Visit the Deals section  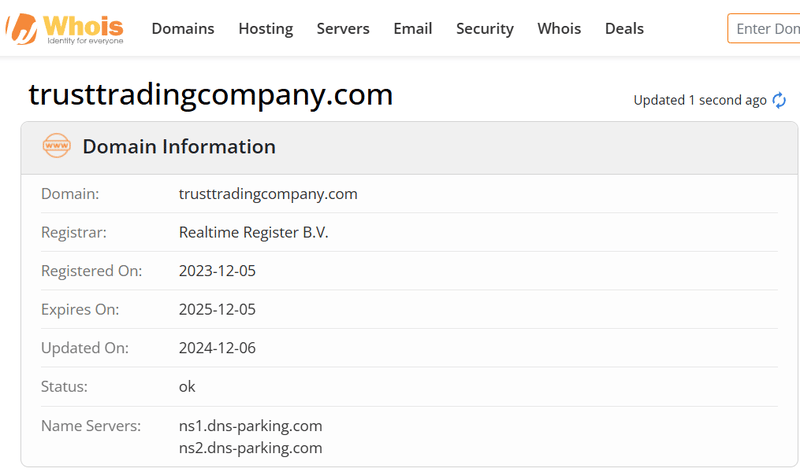(x=624, y=28)
